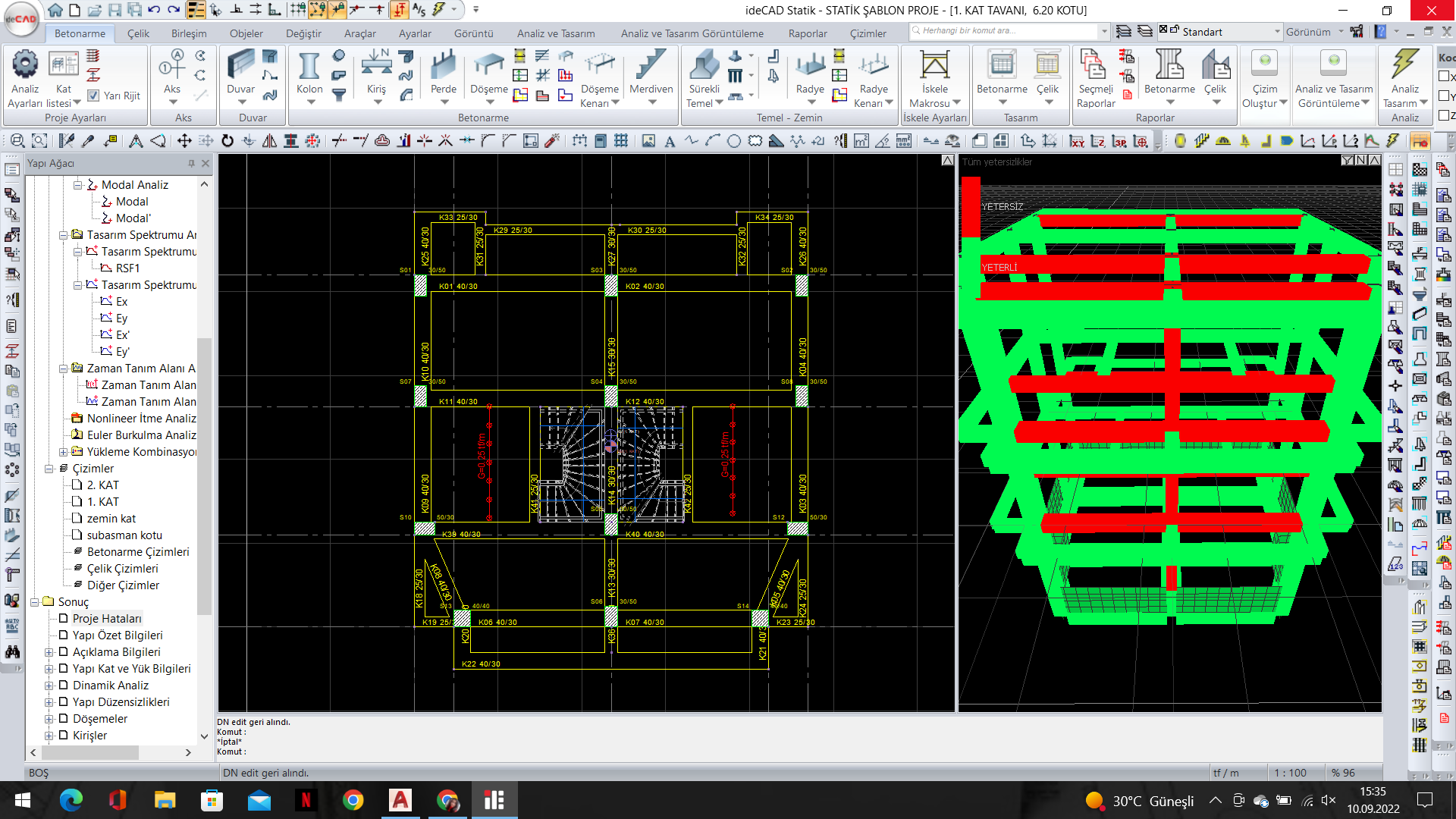Collapse the Modal Analiz tree node
The image size is (1456, 819).
tap(77, 185)
